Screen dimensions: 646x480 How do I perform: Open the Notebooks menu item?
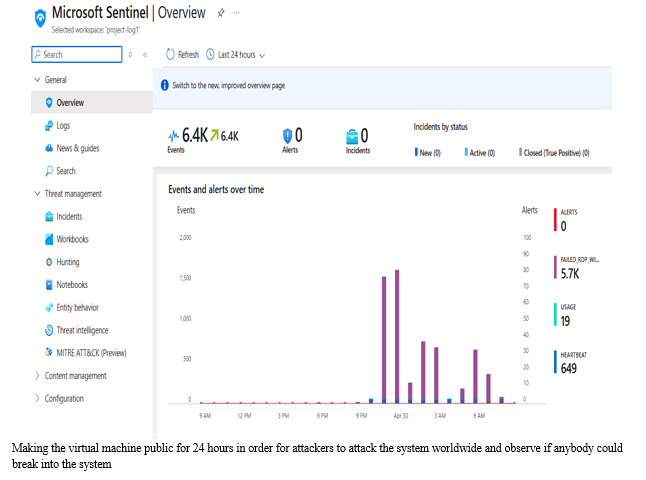pyautogui.click(x=91, y=285)
